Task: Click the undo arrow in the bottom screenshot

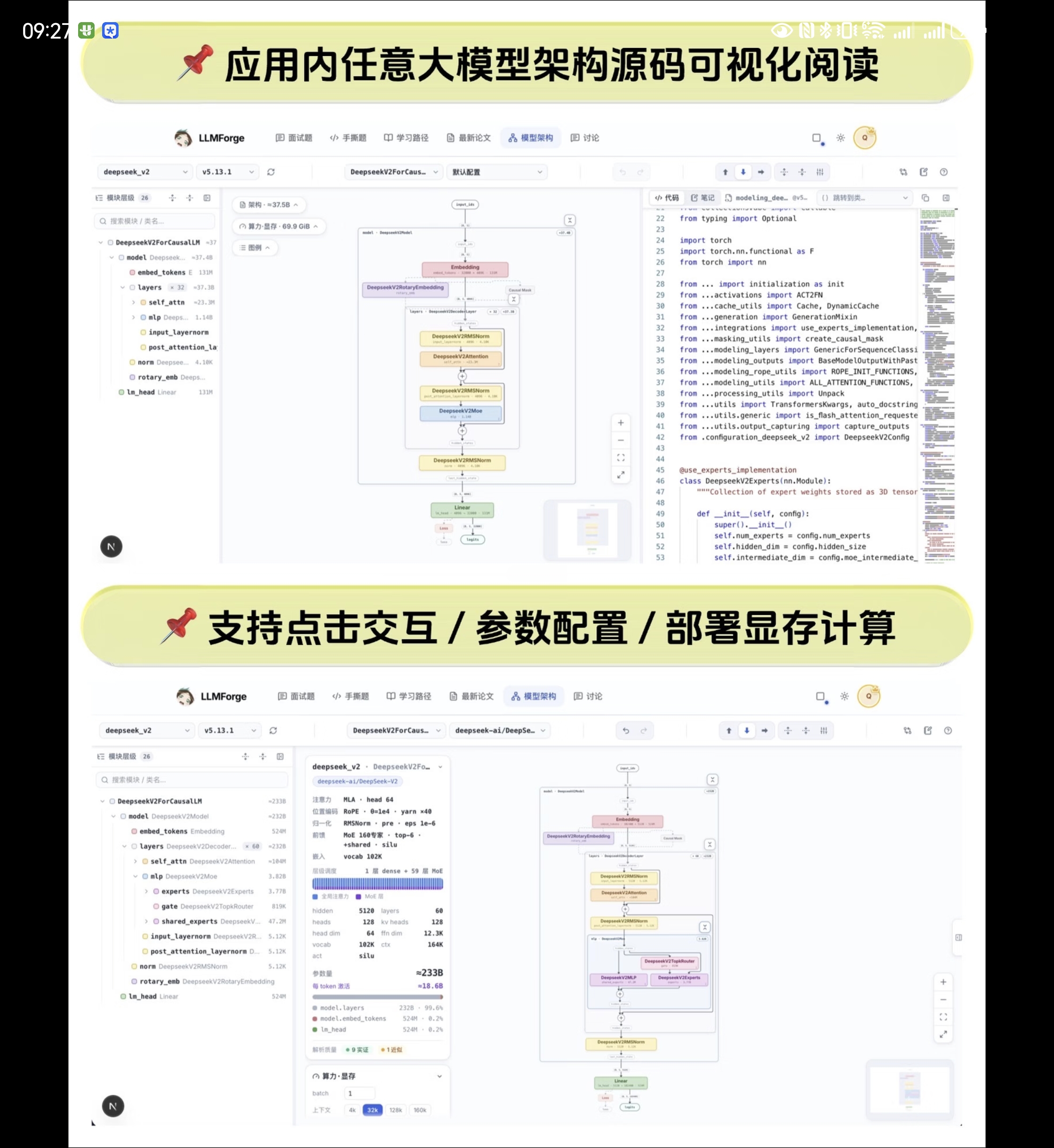Action: tap(626, 731)
